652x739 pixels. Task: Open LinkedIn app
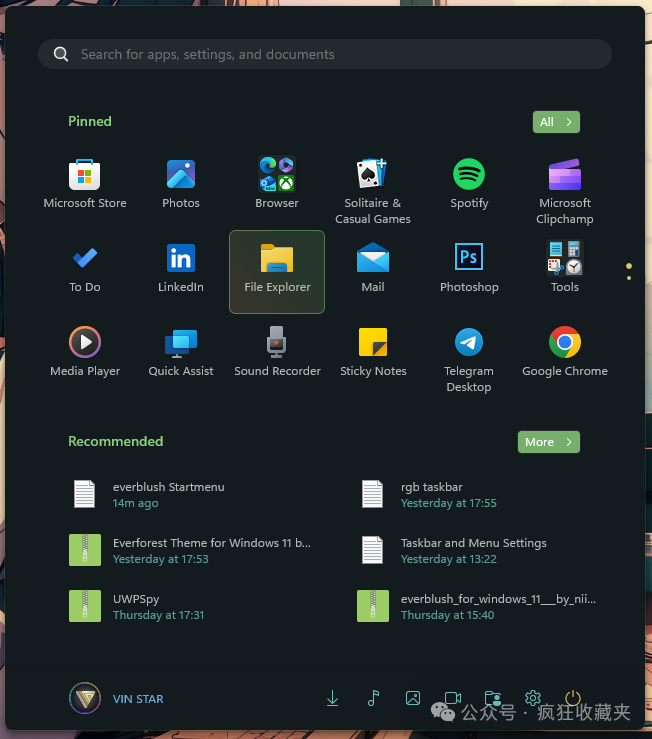[181, 269]
